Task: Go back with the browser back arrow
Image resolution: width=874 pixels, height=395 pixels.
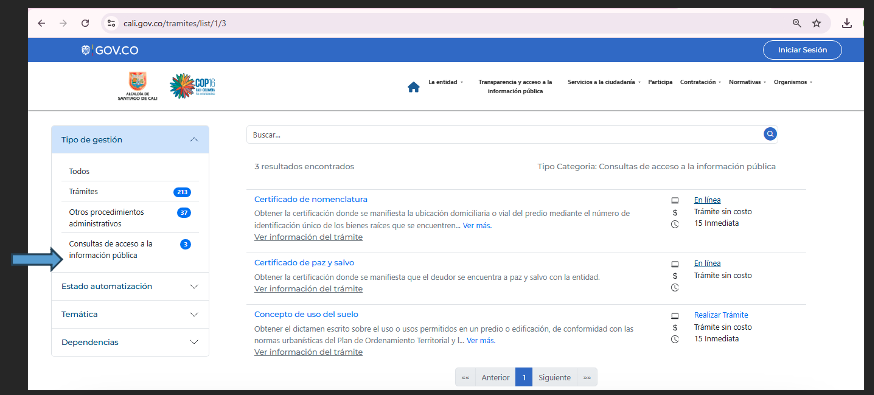Action: point(41,23)
